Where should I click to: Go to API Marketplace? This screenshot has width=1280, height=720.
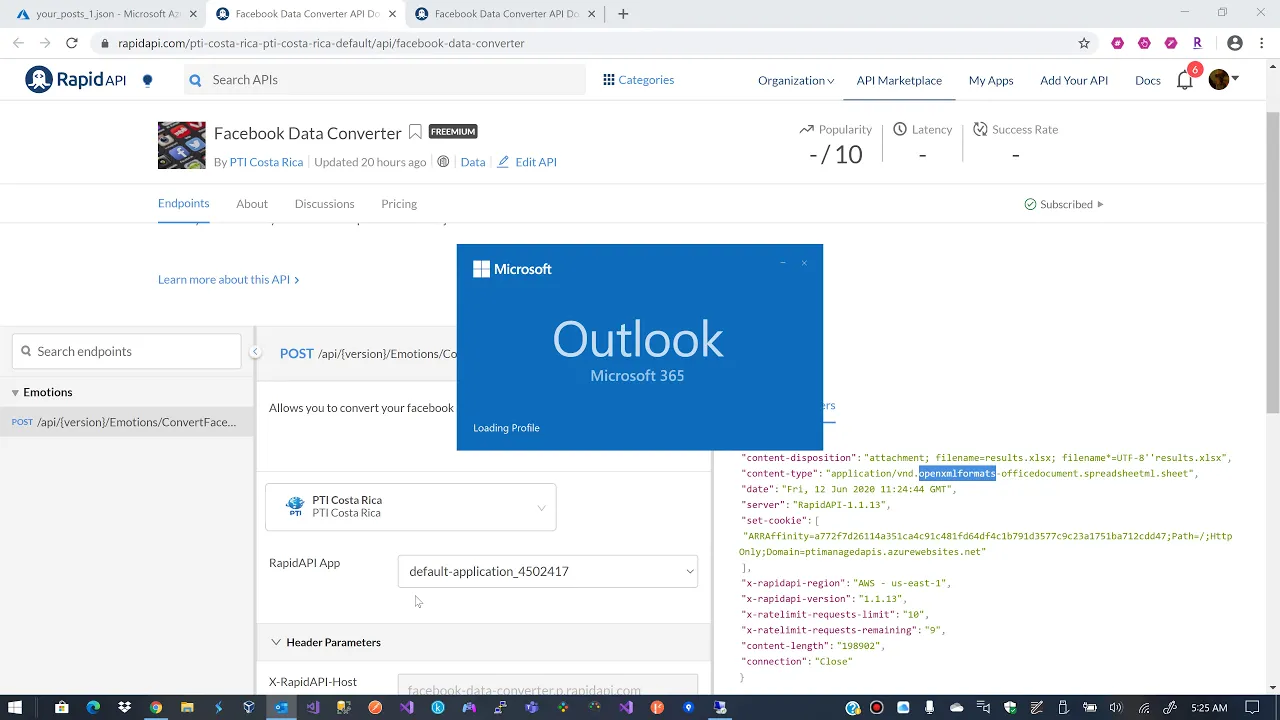tap(899, 80)
